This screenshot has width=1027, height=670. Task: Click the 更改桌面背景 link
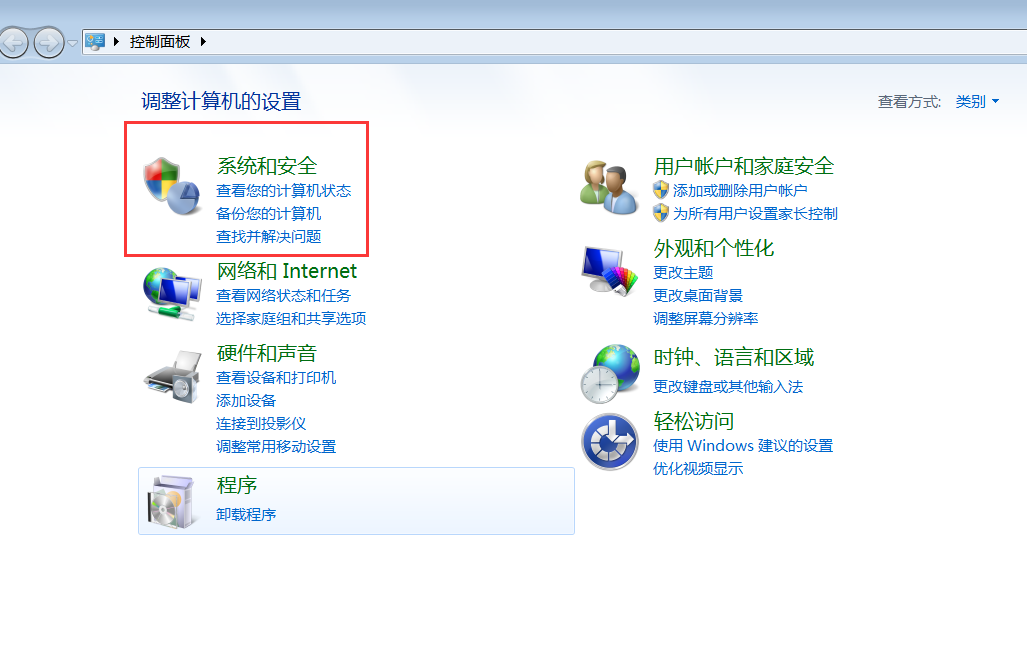pos(698,295)
